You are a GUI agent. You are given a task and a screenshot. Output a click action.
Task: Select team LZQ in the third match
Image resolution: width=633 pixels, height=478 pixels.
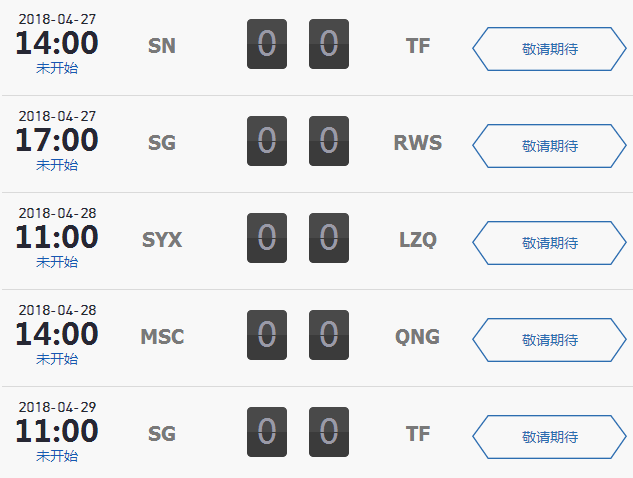[418, 240]
